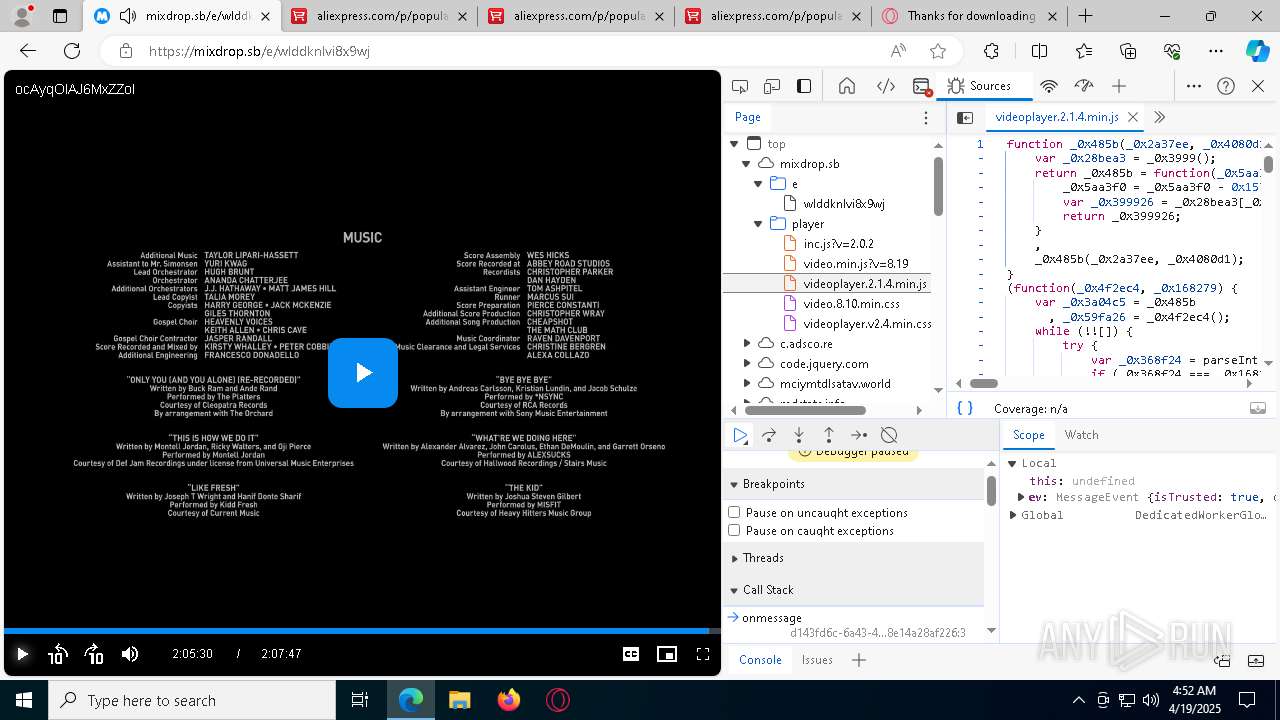Screen dimensions: 1280x720
Task: Open the Network panel icon
Action: (1049, 87)
